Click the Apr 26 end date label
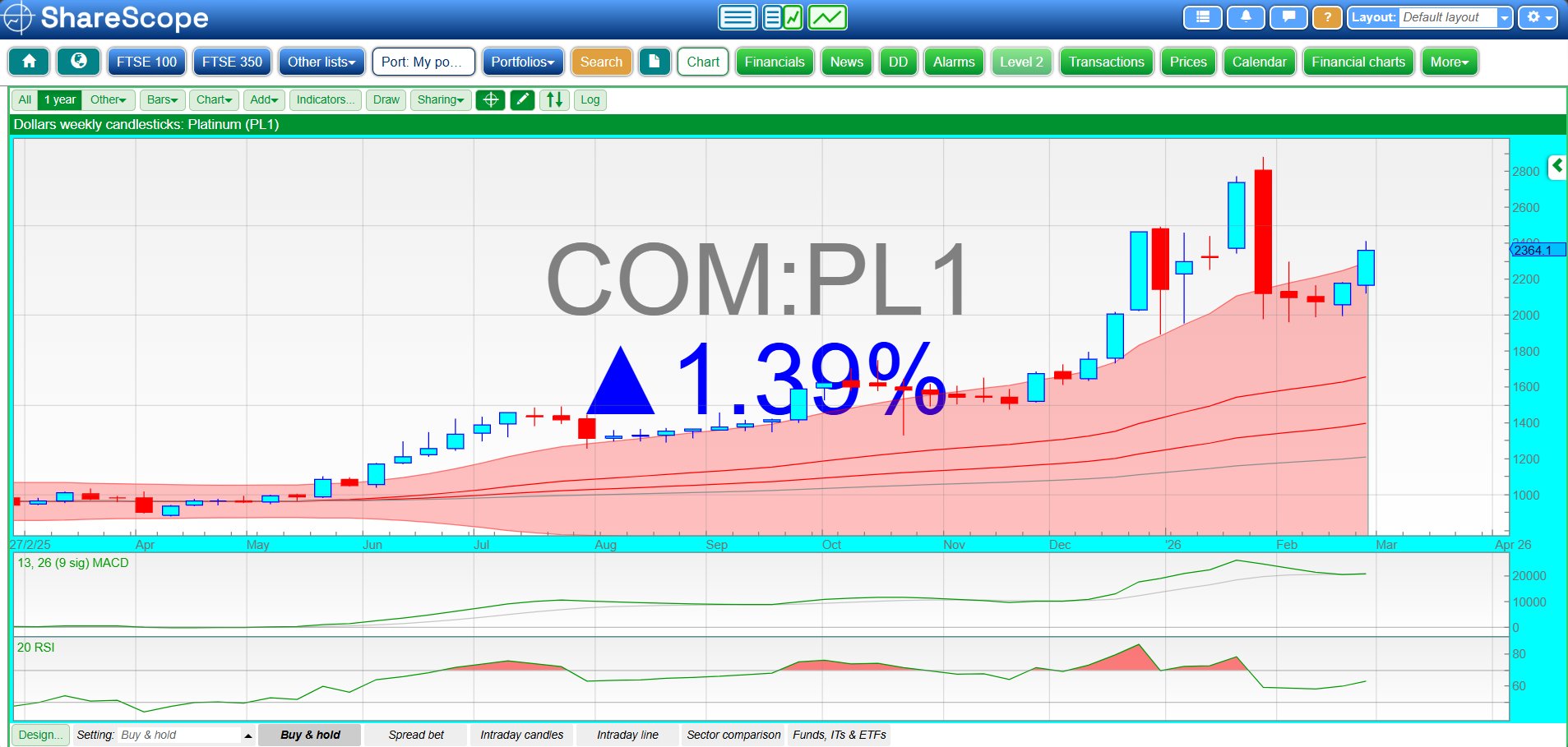The image size is (1568, 747). (1513, 545)
